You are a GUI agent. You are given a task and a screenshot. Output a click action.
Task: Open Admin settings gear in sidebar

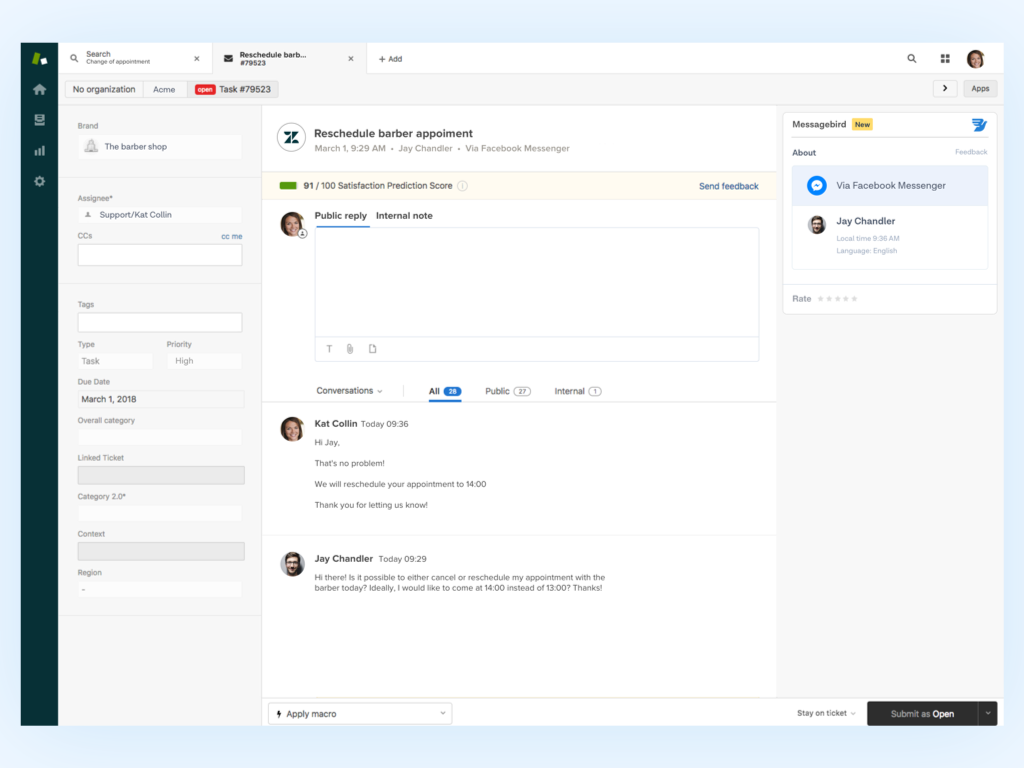(x=38, y=181)
